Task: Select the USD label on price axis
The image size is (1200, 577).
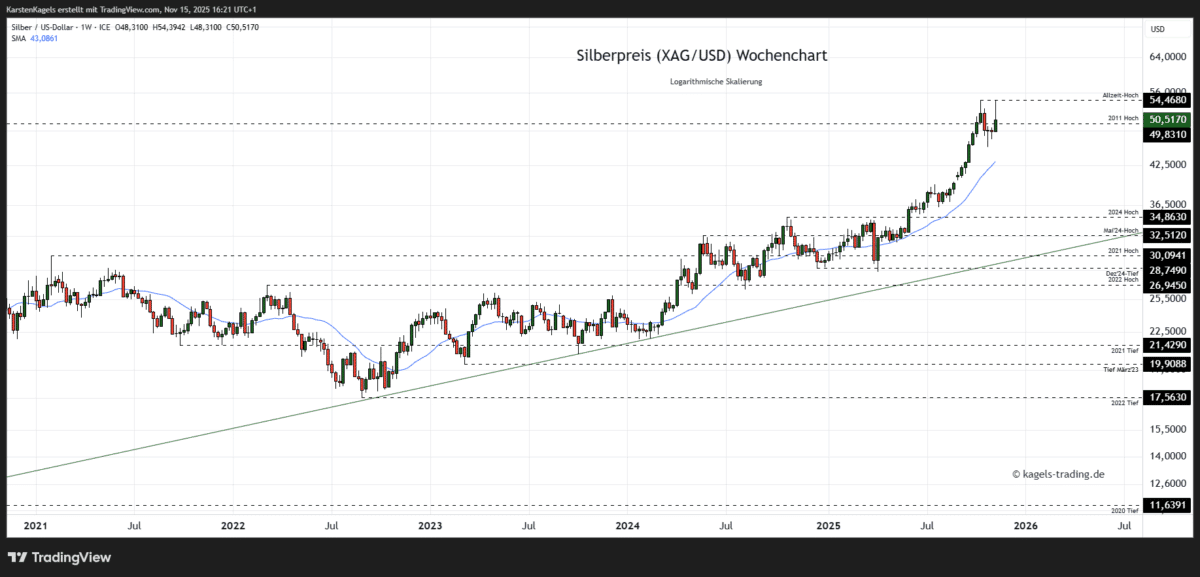Action: (x=1160, y=29)
